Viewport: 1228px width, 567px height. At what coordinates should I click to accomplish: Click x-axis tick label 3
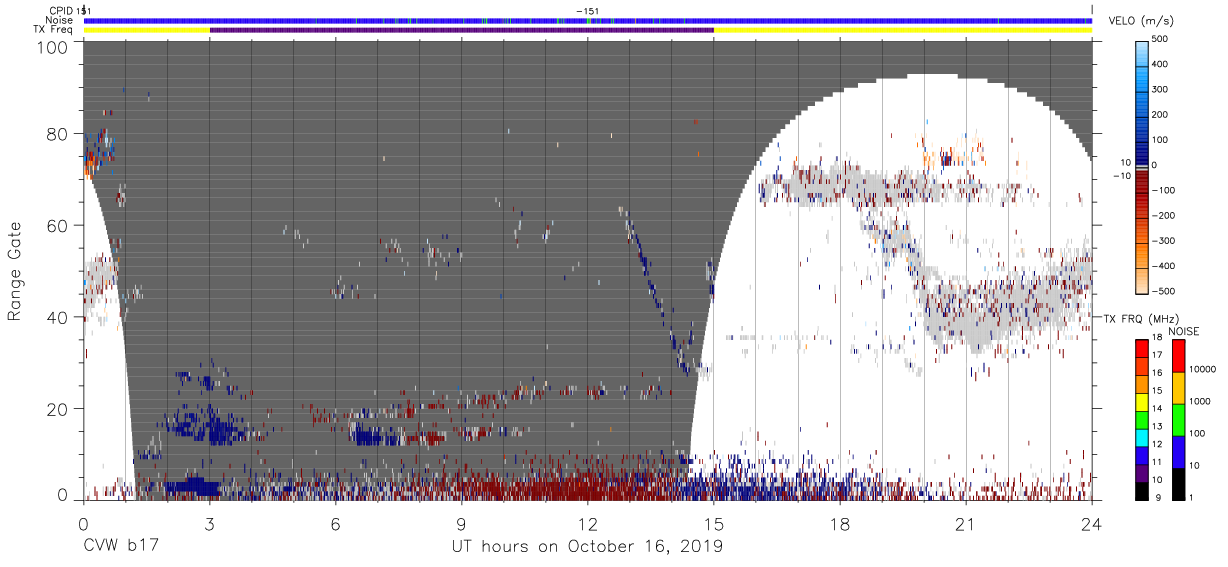209,525
